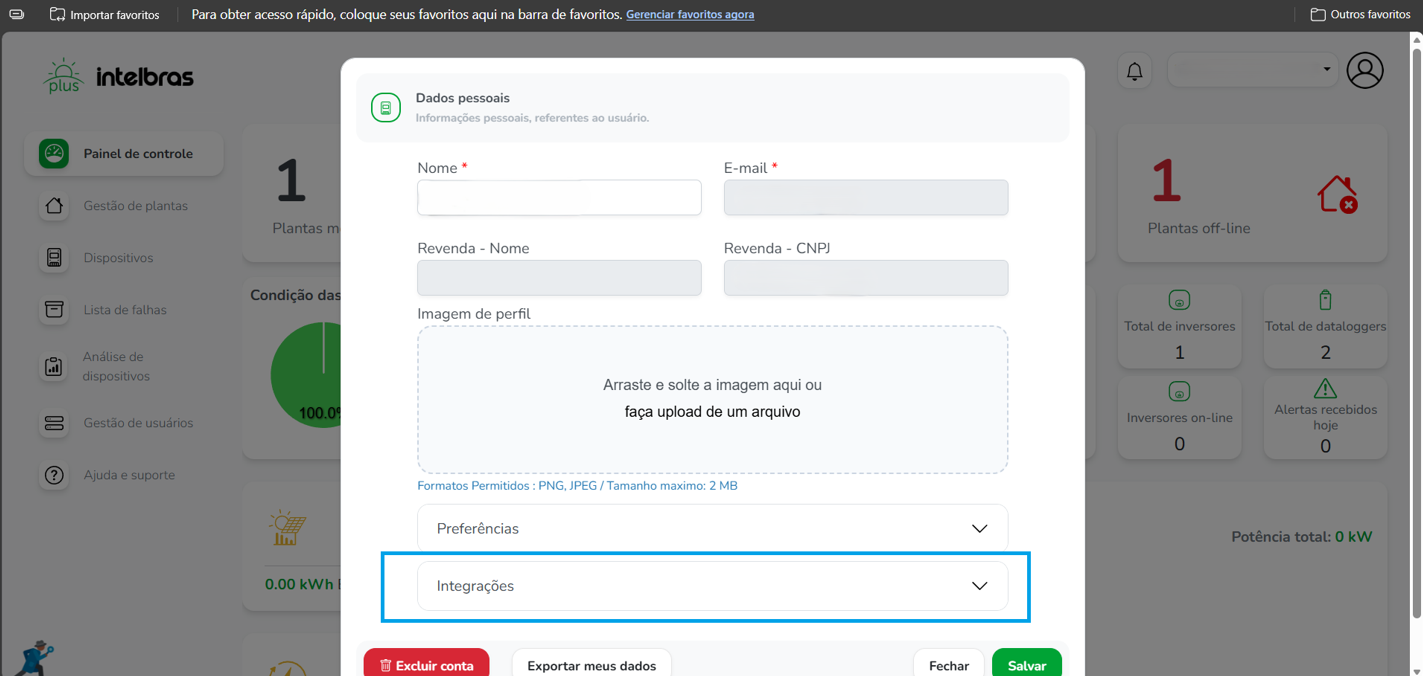This screenshot has width=1423, height=676.
Task: Open the user profile avatar icon
Action: tap(1364, 71)
